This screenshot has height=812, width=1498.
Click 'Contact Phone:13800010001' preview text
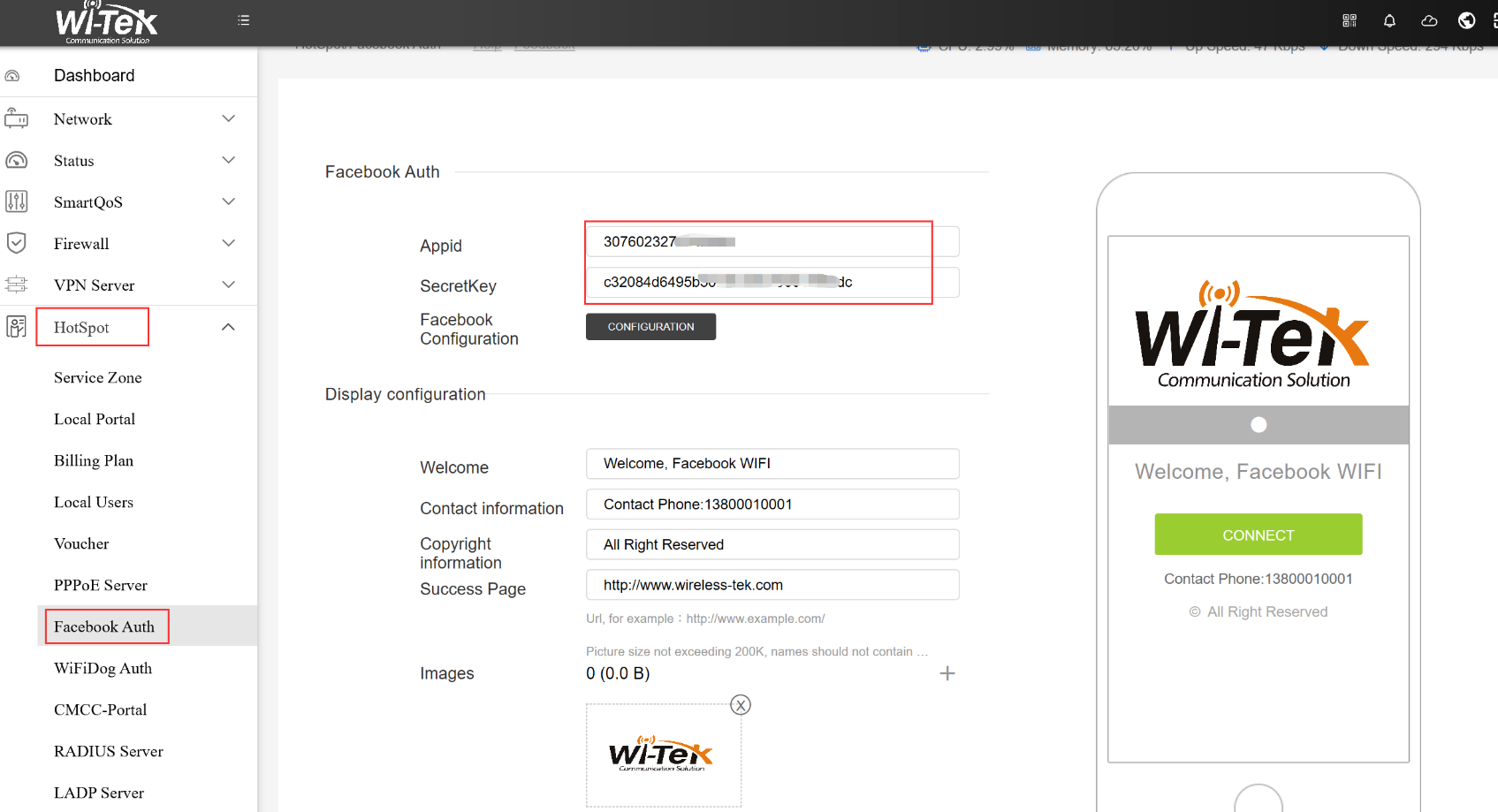[x=1258, y=579]
